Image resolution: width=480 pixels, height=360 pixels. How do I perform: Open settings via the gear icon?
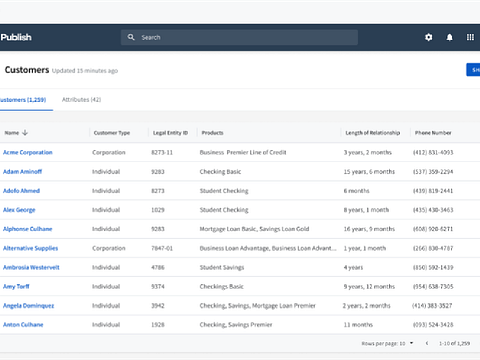429,37
